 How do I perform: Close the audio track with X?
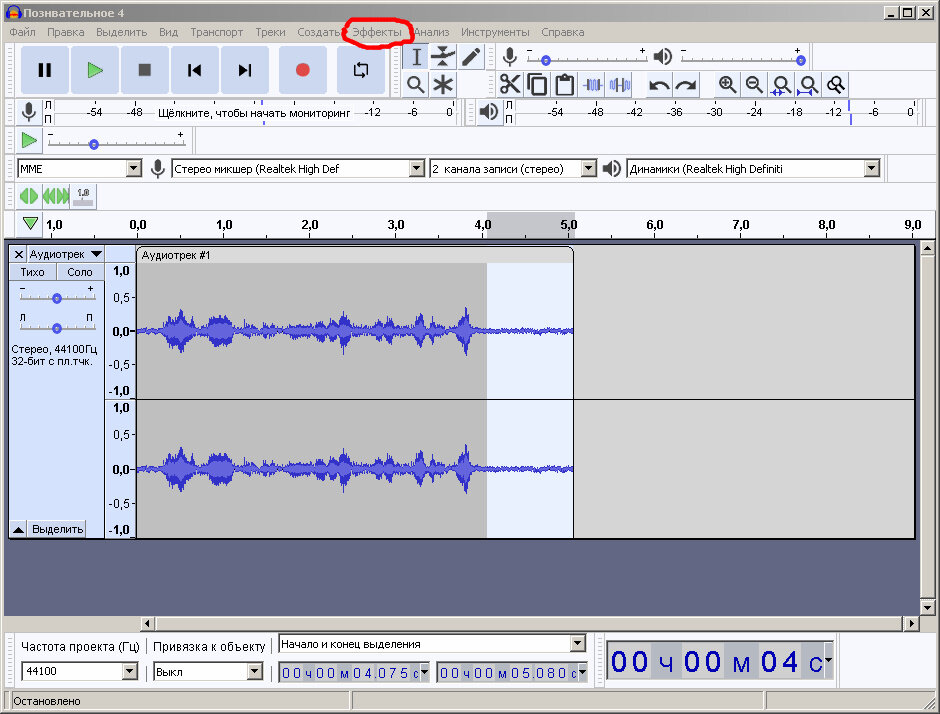(x=19, y=254)
